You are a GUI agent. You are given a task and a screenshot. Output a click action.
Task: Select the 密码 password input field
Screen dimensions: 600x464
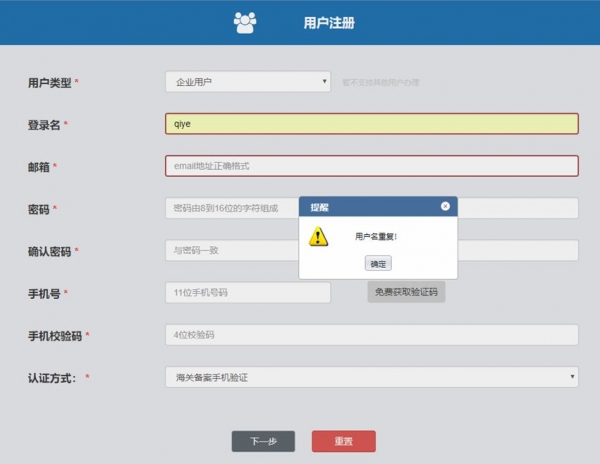230,208
